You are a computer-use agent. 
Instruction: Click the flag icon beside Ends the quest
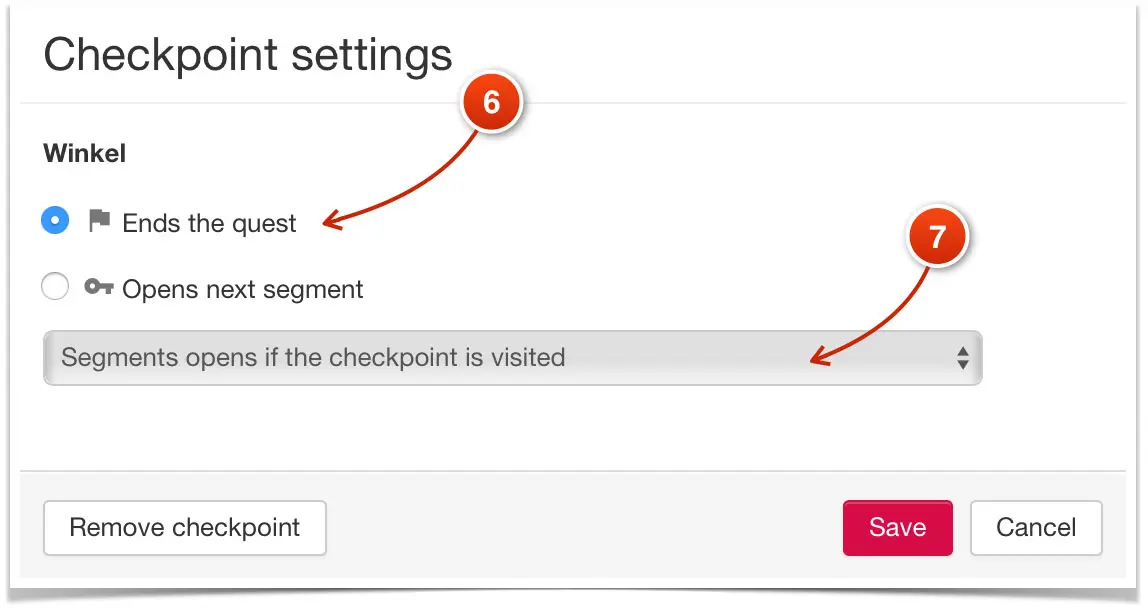[99, 220]
